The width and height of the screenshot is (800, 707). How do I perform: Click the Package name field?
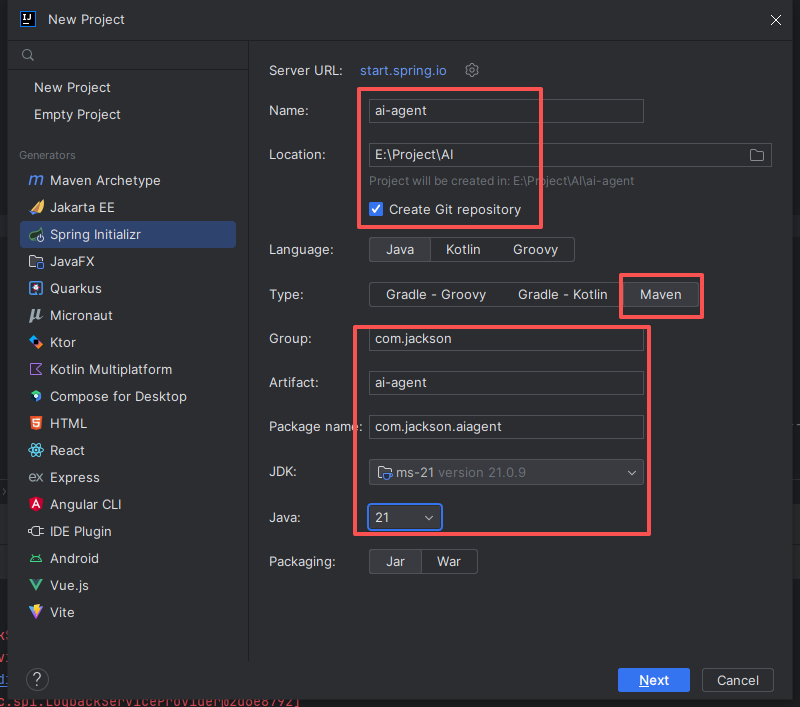coord(506,426)
